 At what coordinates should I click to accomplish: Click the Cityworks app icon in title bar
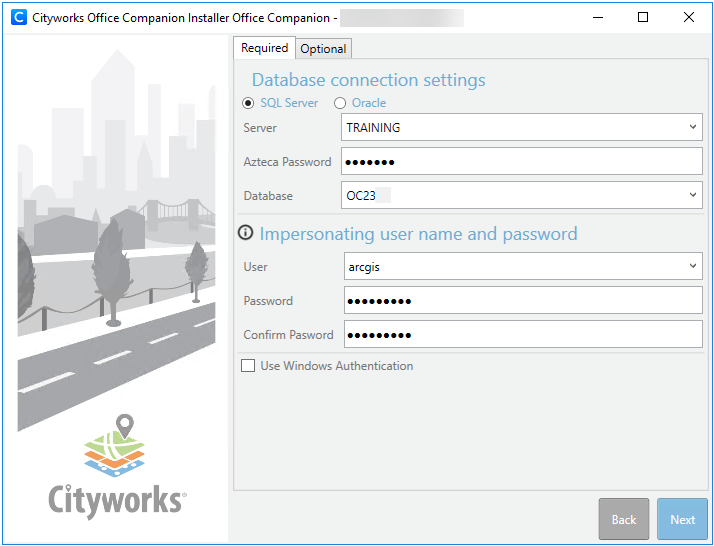tap(19, 17)
